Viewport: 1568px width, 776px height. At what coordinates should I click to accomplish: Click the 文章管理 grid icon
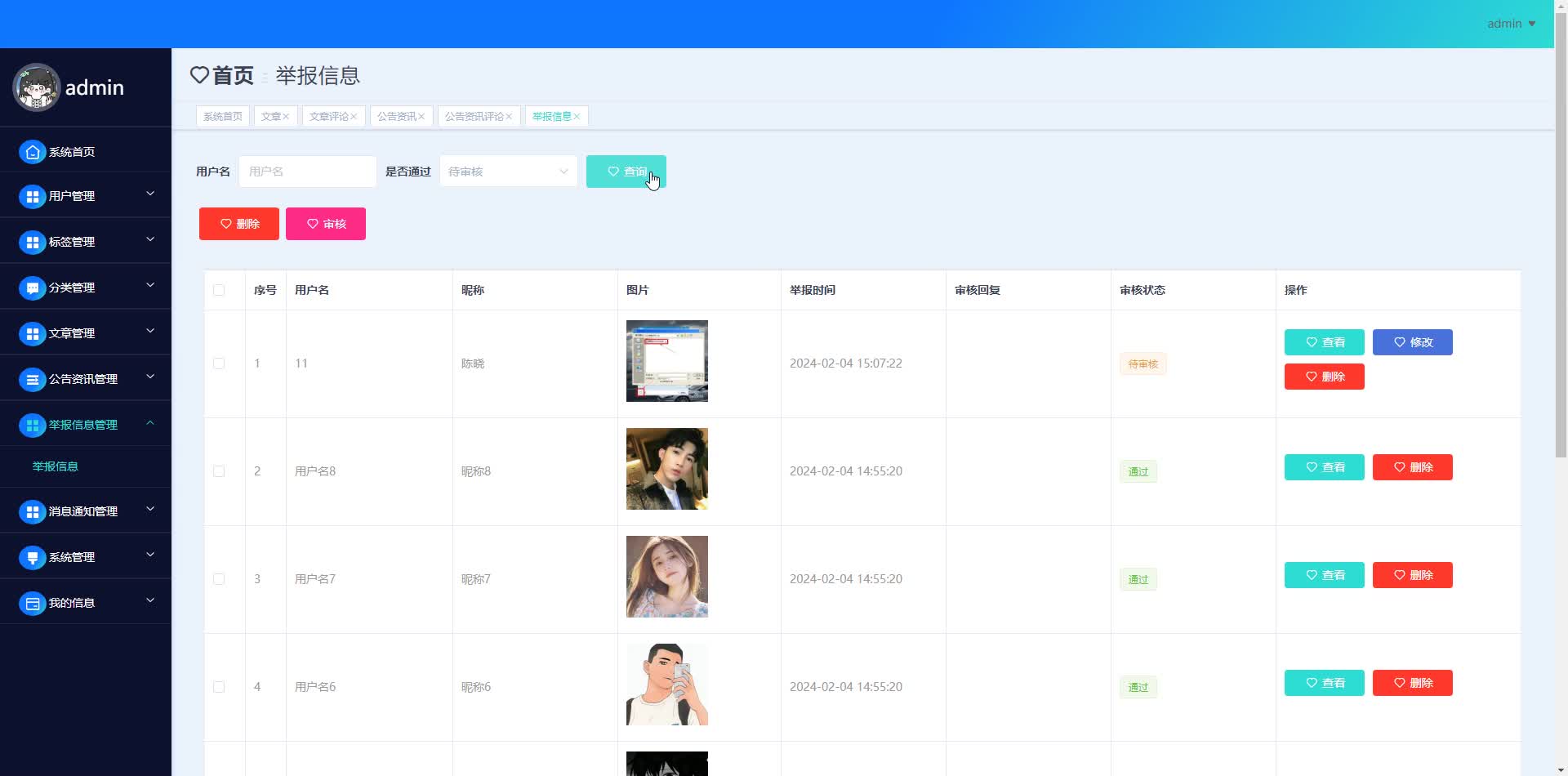click(32, 333)
